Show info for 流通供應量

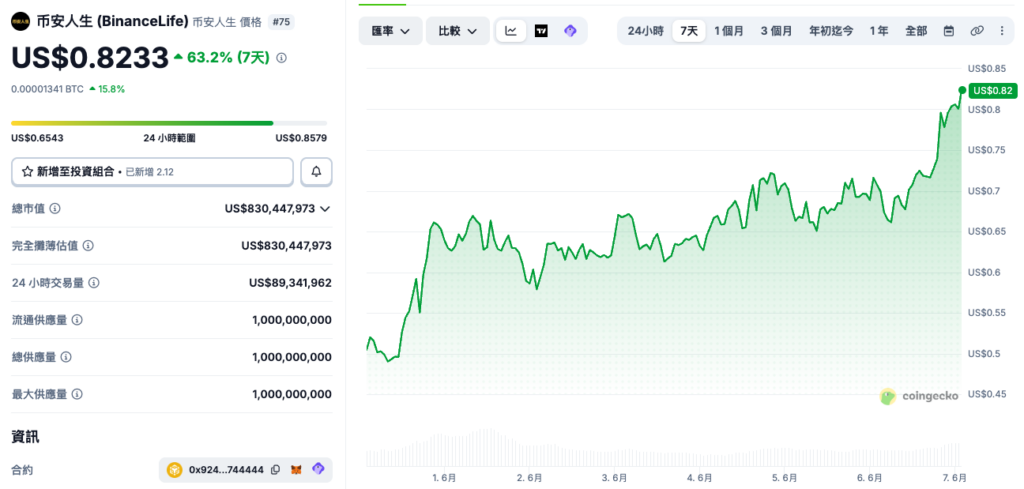[x=77, y=321]
